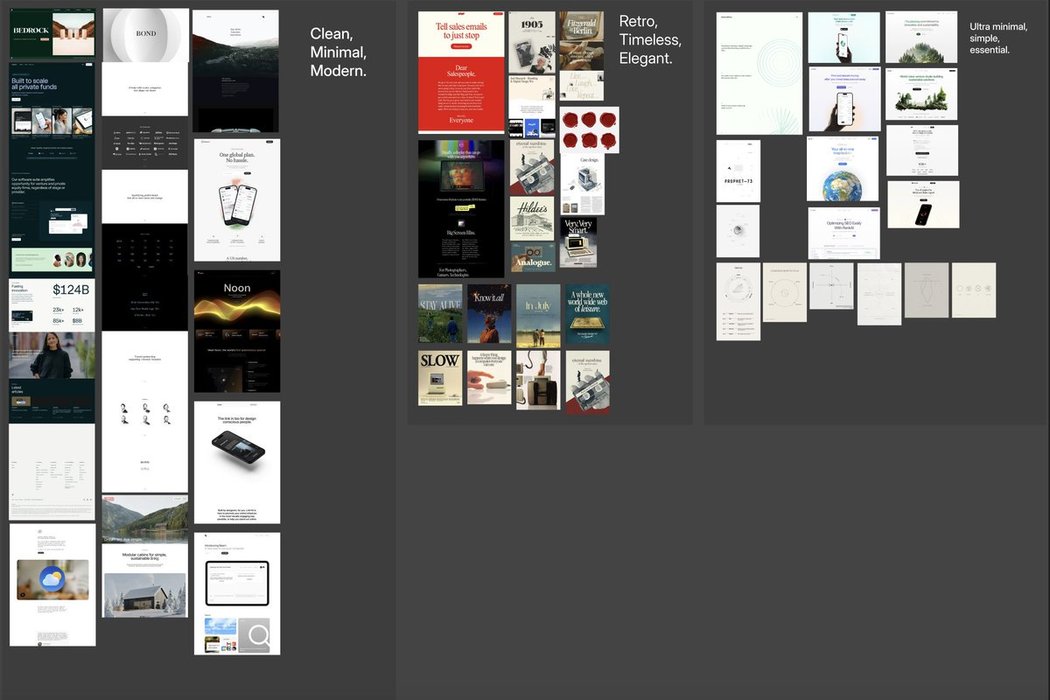
Task: Click the 'Clean, Minimal, Modern.' label
Action: (338, 53)
